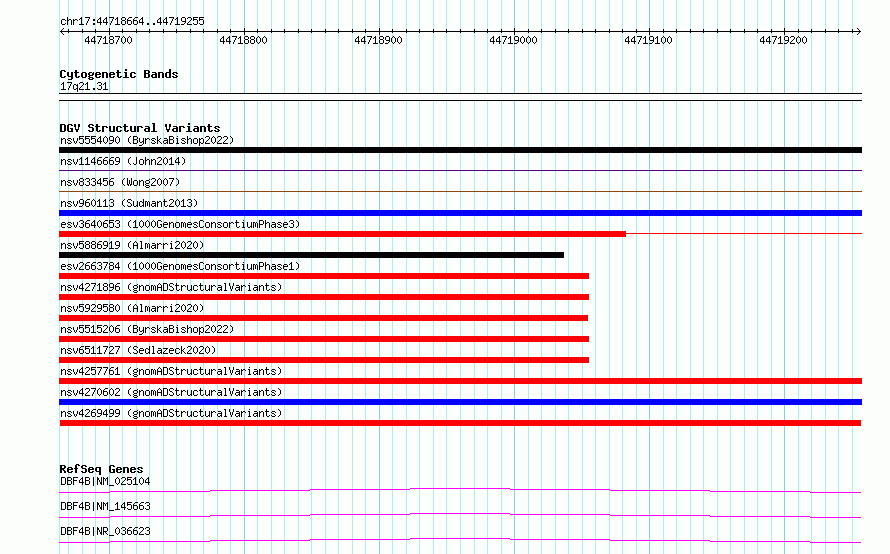Click the magenta gene line for NR_036623
Screen dimensions: 890x554
click(460, 540)
